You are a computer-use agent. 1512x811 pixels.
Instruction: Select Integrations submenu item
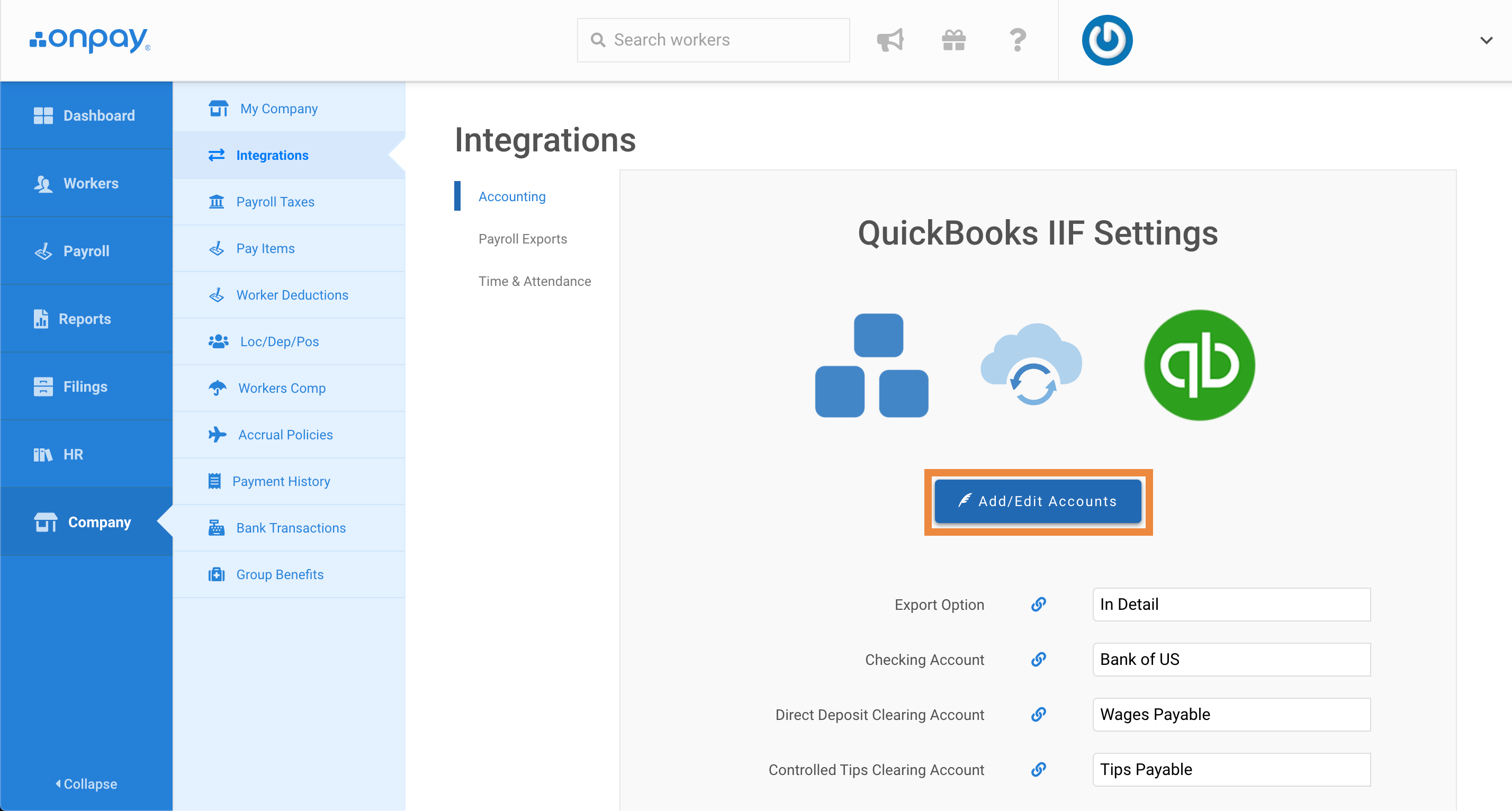[x=289, y=155]
